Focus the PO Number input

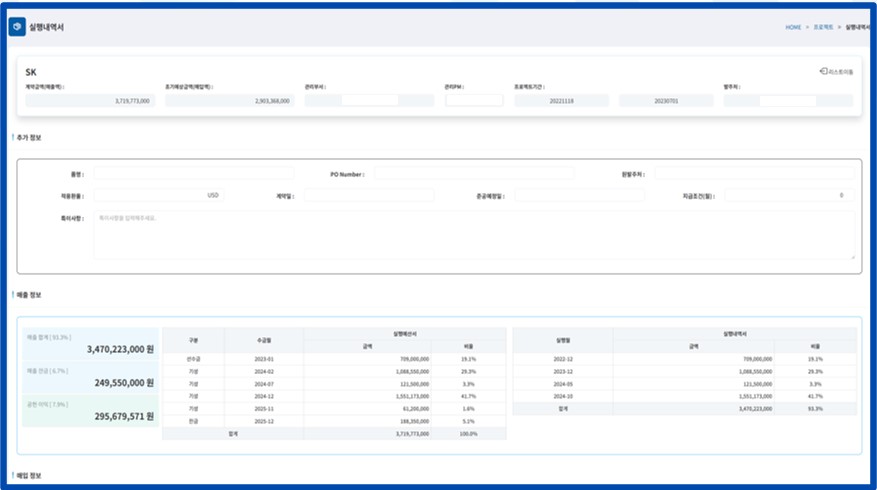474,174
